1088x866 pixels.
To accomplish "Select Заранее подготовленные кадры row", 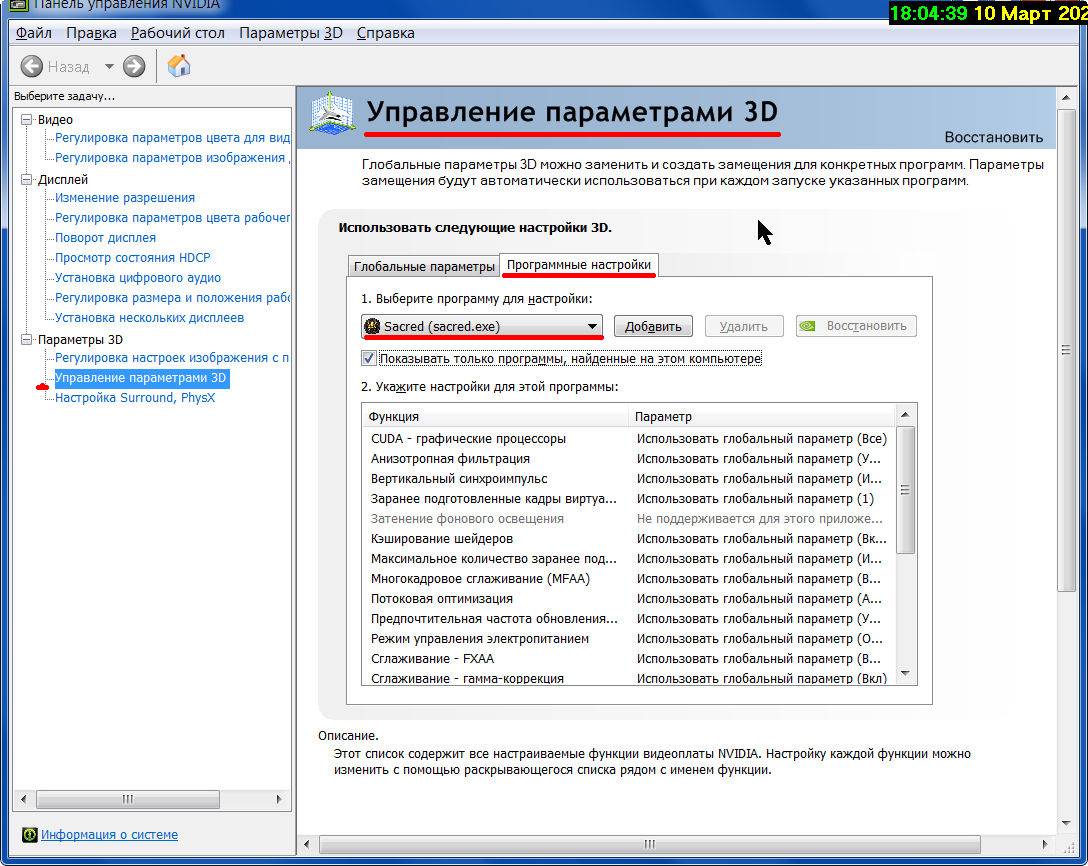I will coord(629,499).
